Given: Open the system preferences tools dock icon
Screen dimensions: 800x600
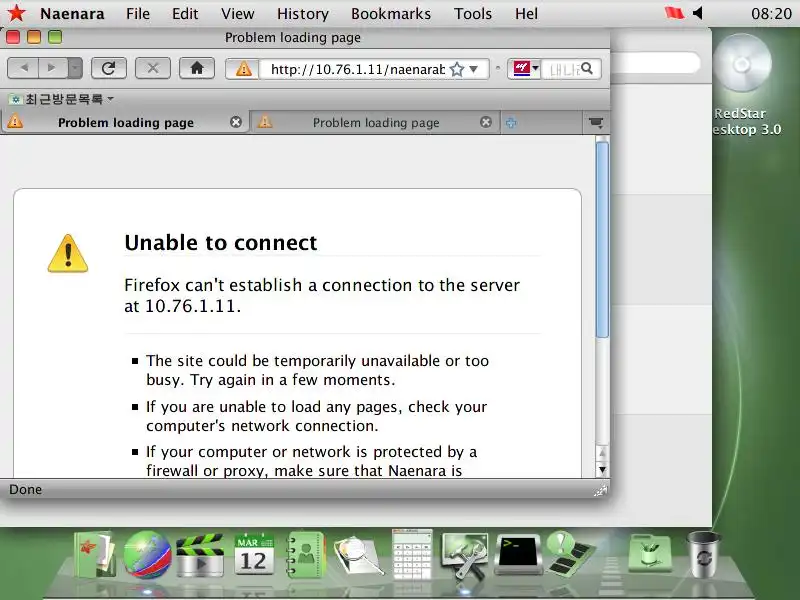Looking at the screenshot, I should (465, 556).
